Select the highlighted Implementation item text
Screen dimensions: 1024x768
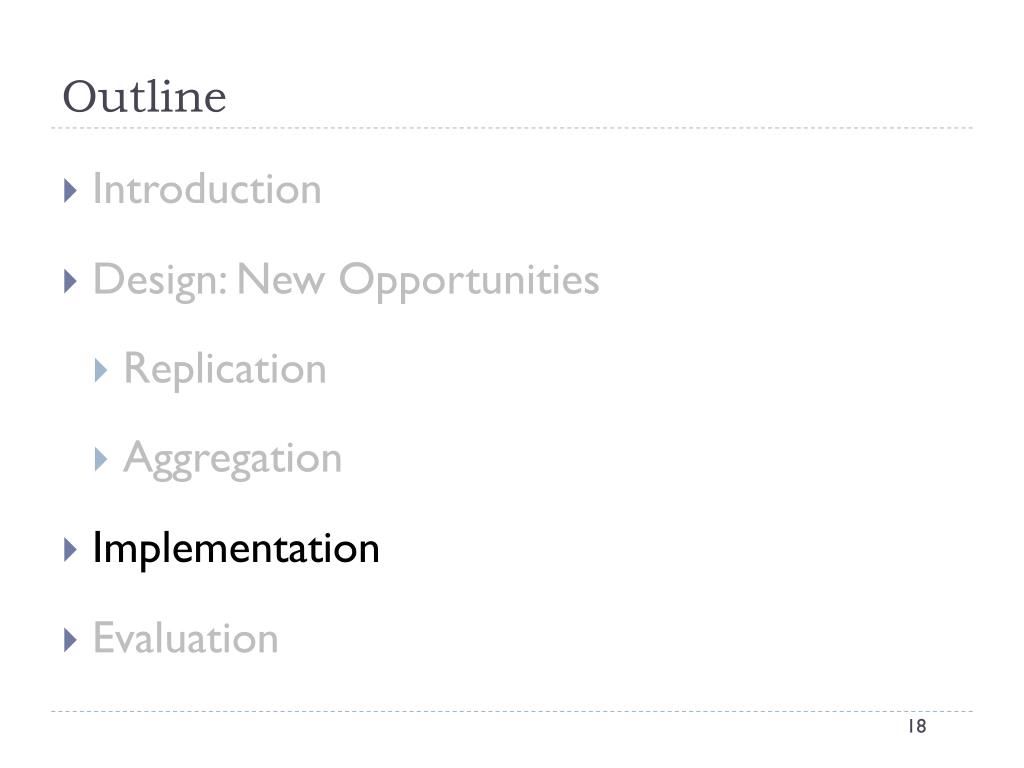click(236, 549)
